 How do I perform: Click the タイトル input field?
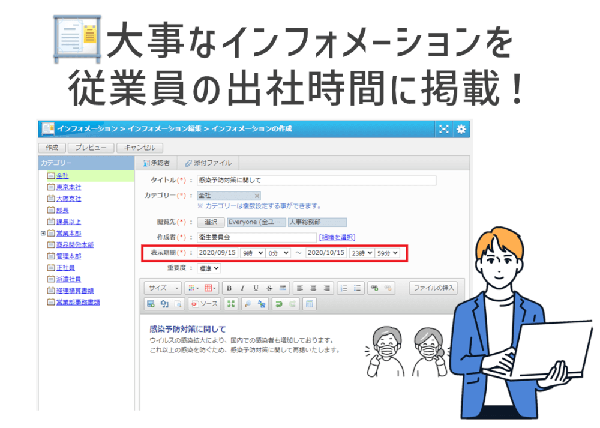coord(317,180)
